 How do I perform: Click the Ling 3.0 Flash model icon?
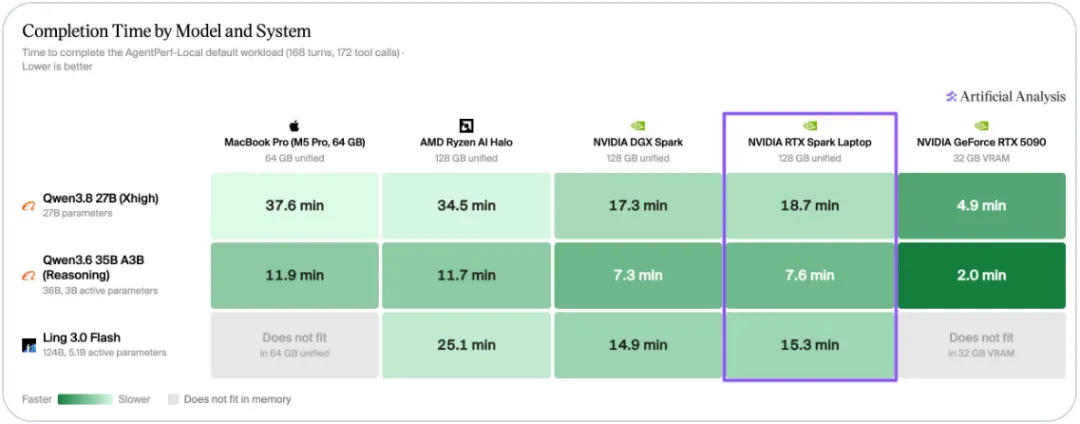(x=29, y=345)
